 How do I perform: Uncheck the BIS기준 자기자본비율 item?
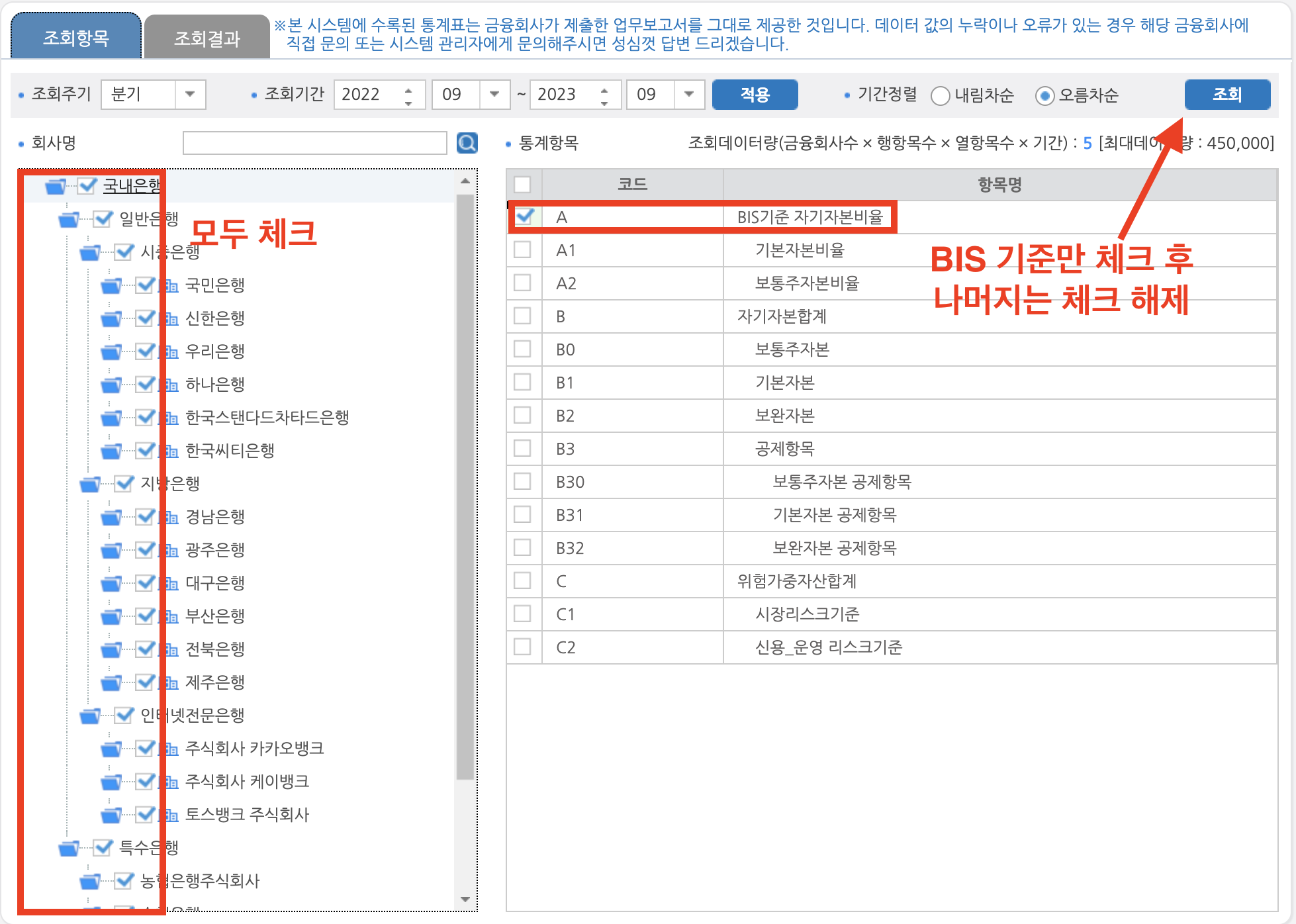click(524, 216)
